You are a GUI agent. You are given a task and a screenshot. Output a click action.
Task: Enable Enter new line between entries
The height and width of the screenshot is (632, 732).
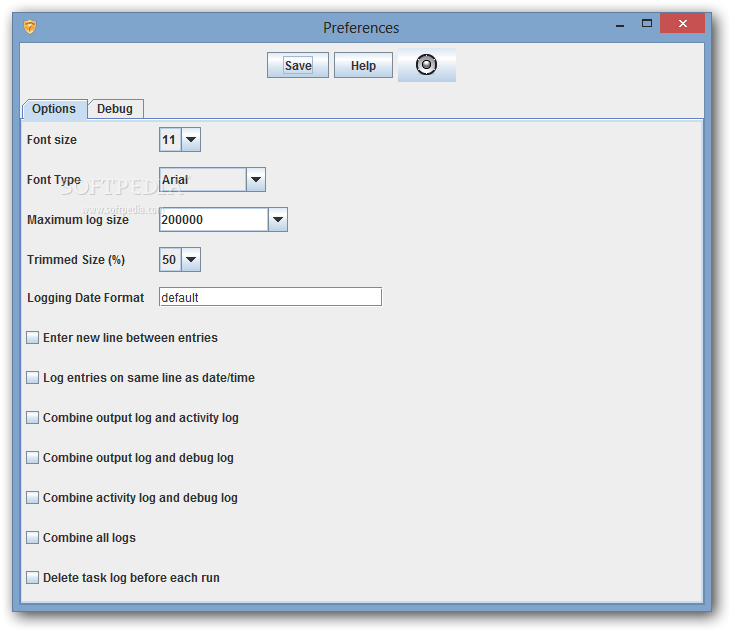[x=33, y=337]
